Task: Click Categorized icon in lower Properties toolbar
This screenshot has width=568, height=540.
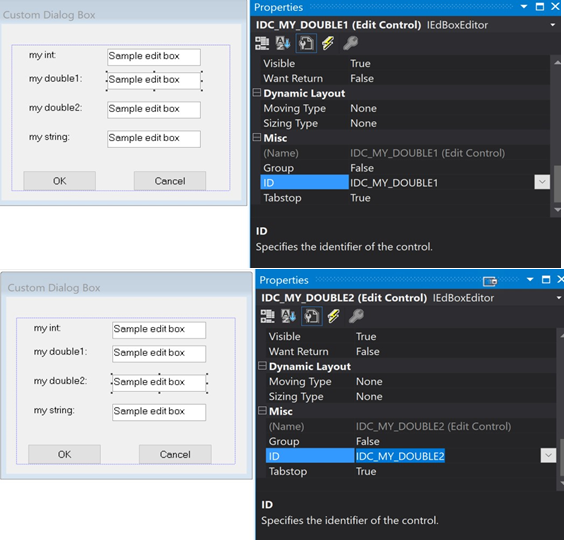Action: click(267, 316)
